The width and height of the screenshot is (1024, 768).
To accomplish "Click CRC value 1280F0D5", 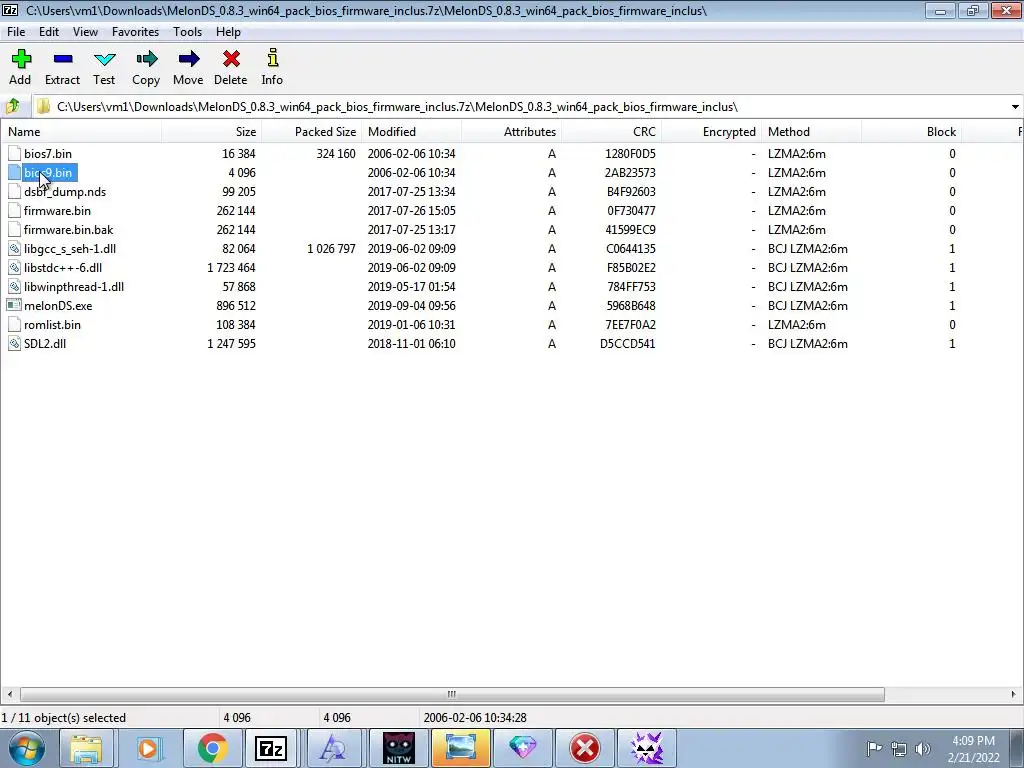I will coord(630,153).
